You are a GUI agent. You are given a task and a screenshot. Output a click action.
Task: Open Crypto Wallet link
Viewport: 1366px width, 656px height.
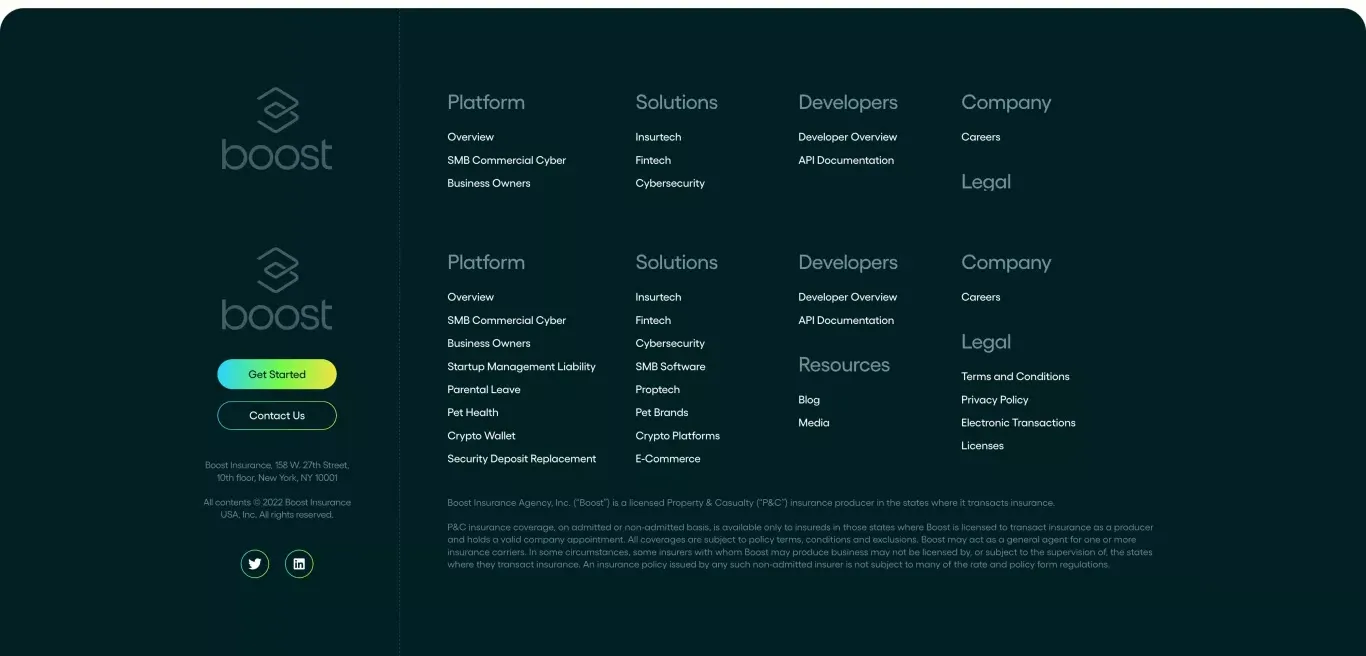point(481,436)
